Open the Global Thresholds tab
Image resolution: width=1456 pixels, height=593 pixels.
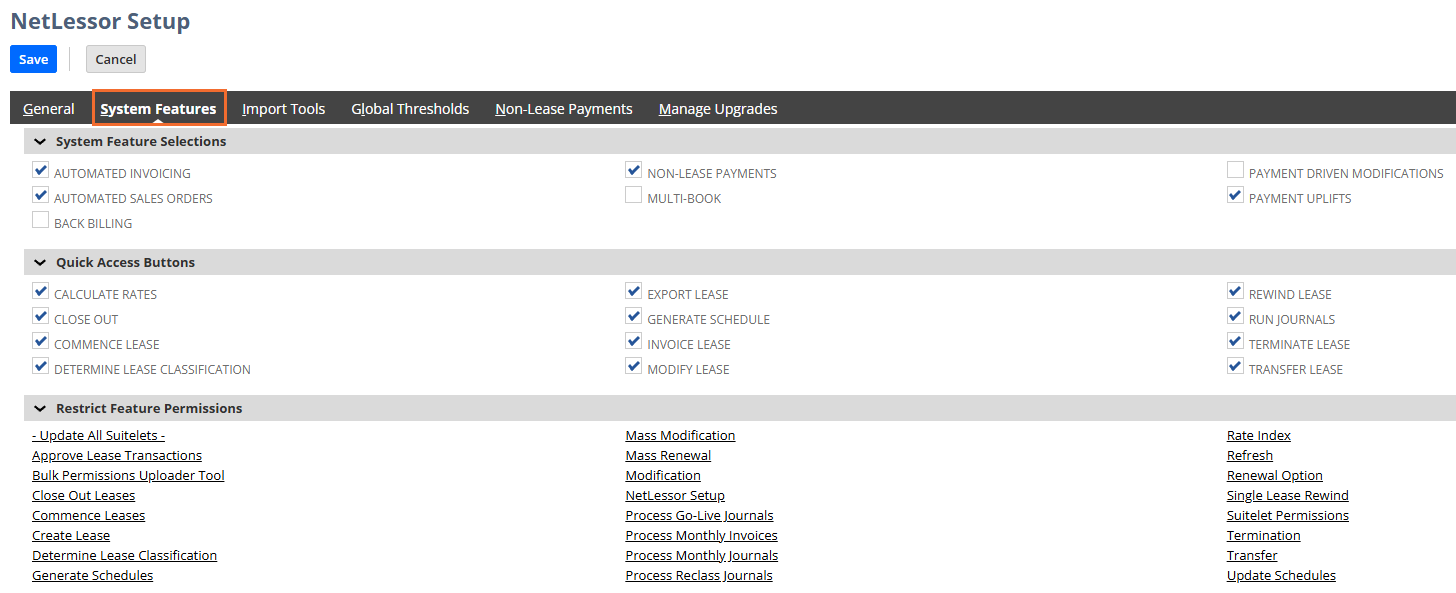click(x=410, y=108)
